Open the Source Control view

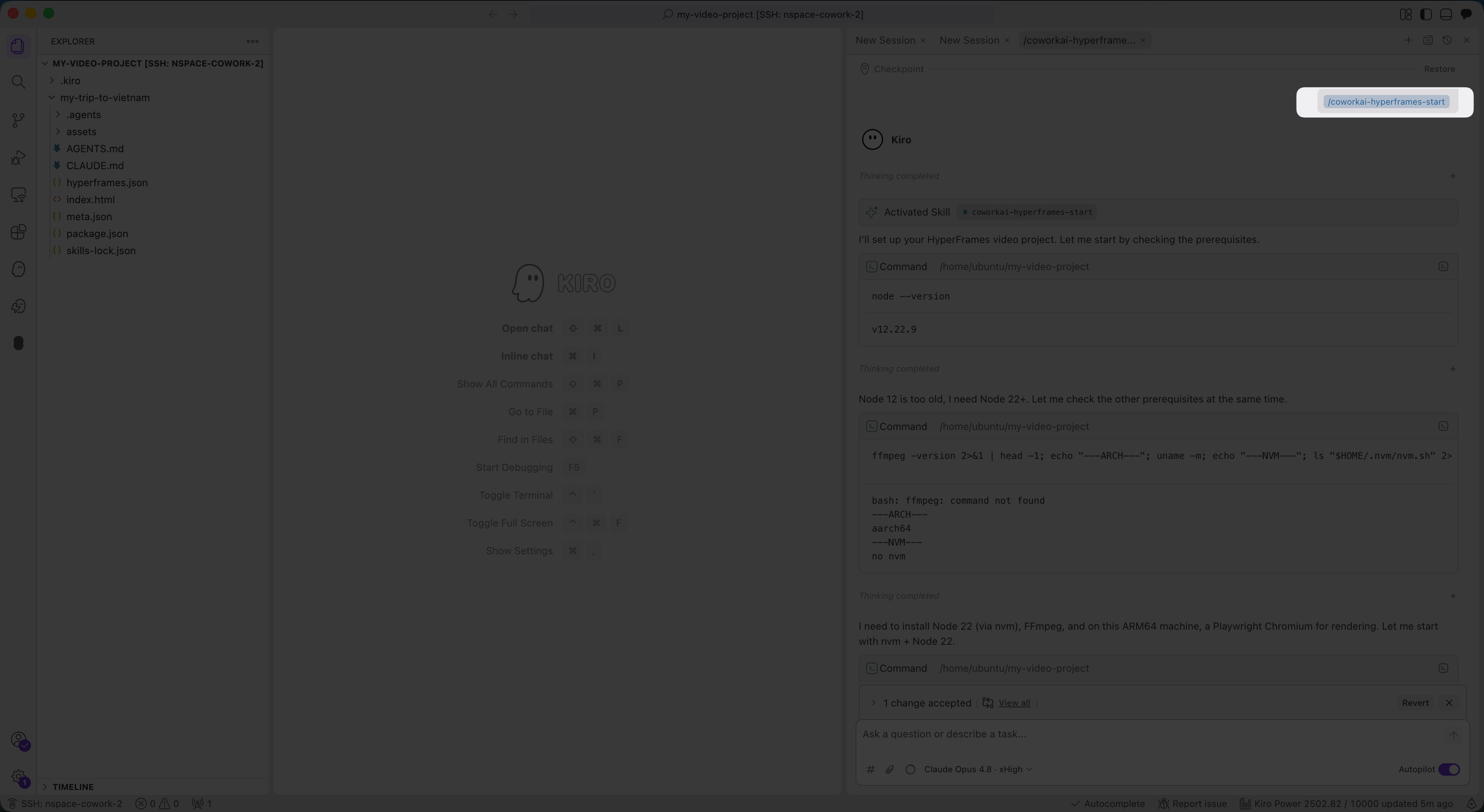tap(19, 120)
